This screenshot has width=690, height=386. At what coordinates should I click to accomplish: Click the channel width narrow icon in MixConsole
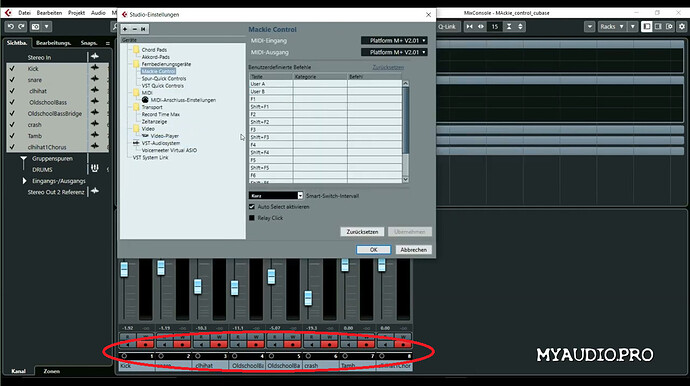[470, 27]
